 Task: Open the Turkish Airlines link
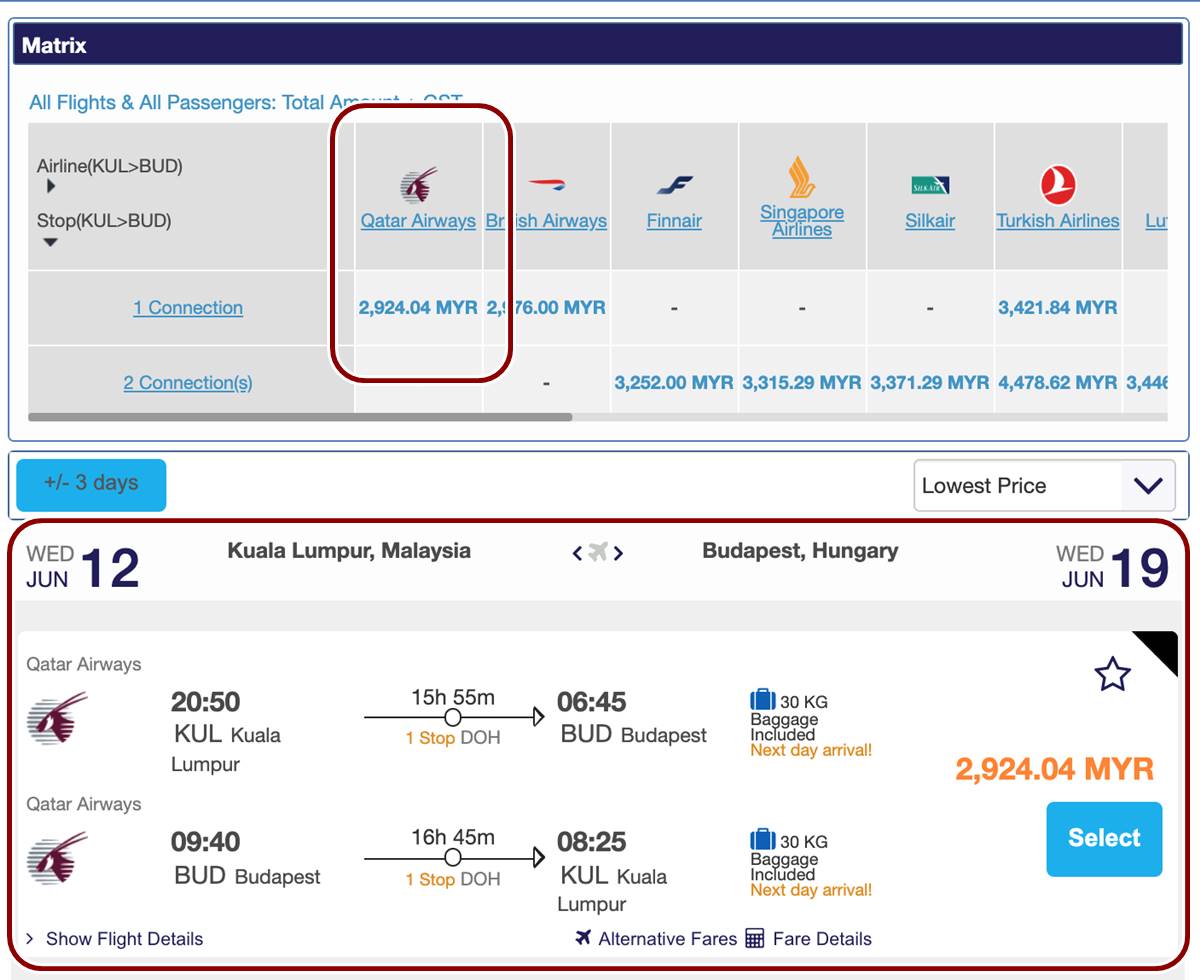pyautogui.click(x=1058, y=221)
